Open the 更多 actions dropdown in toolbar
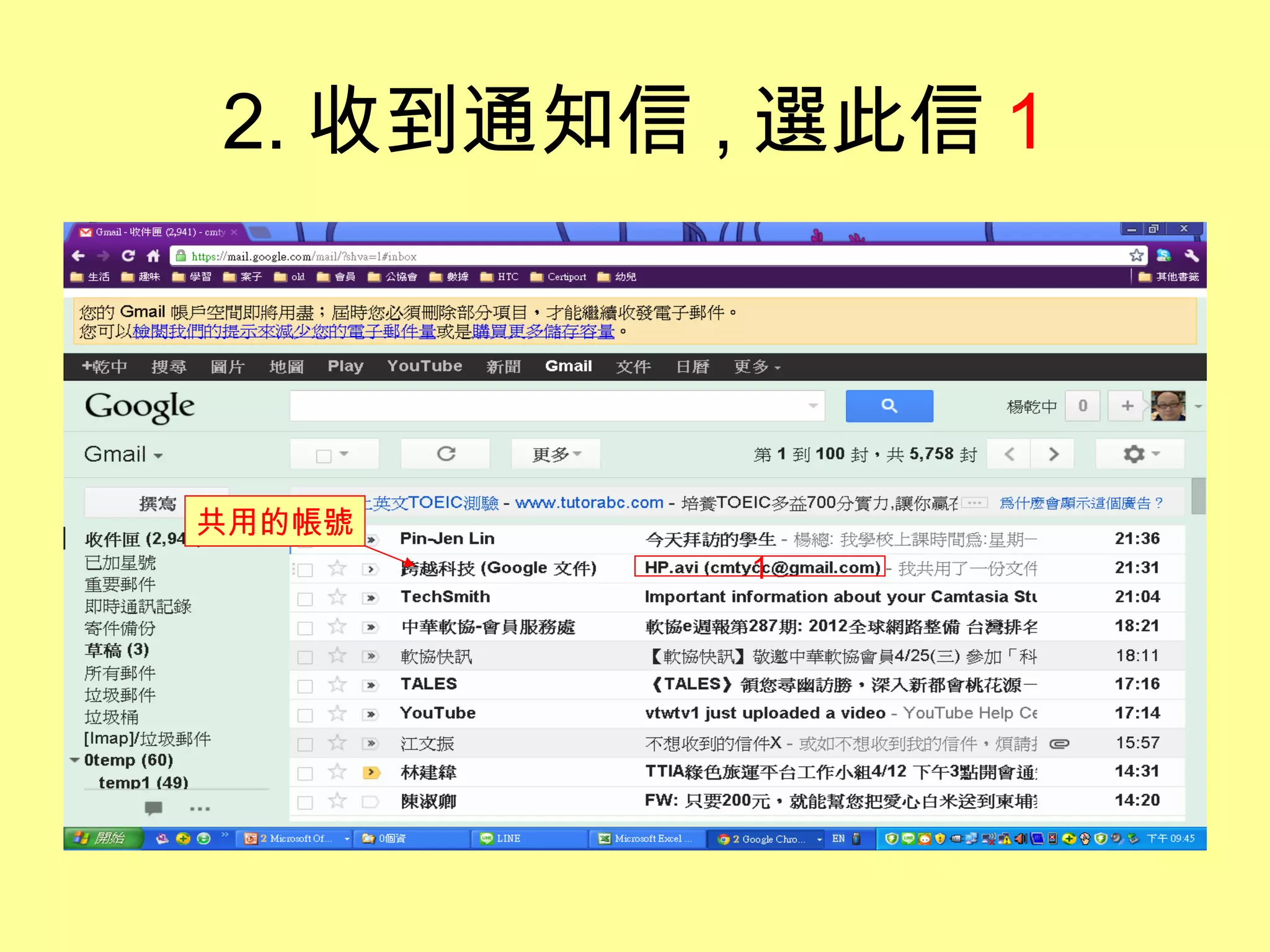Viewport: 1270px width, 952px height. point(556,454)
